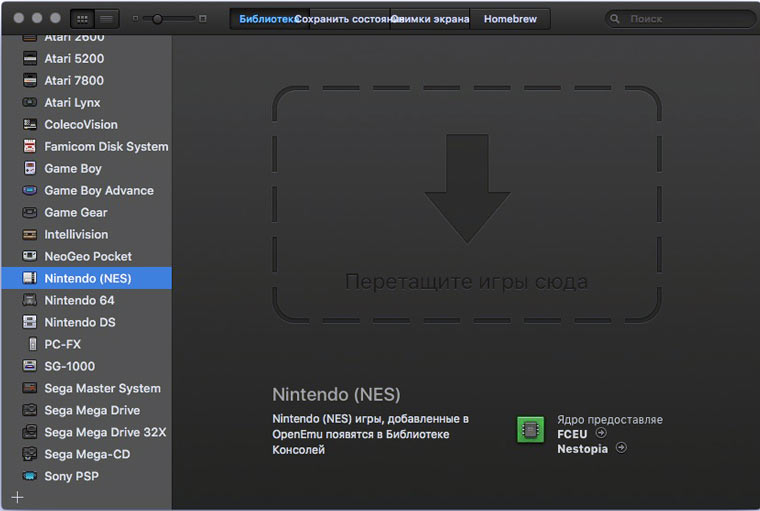
Task: Click the Atari Lynx label
Action: [x=72, y=103]
